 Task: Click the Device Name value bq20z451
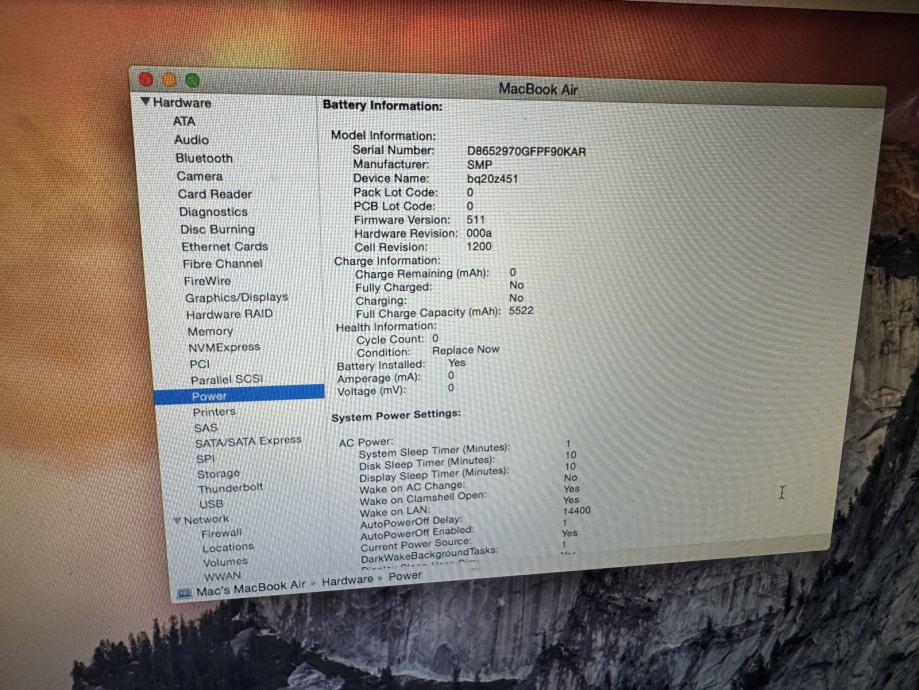492,179
